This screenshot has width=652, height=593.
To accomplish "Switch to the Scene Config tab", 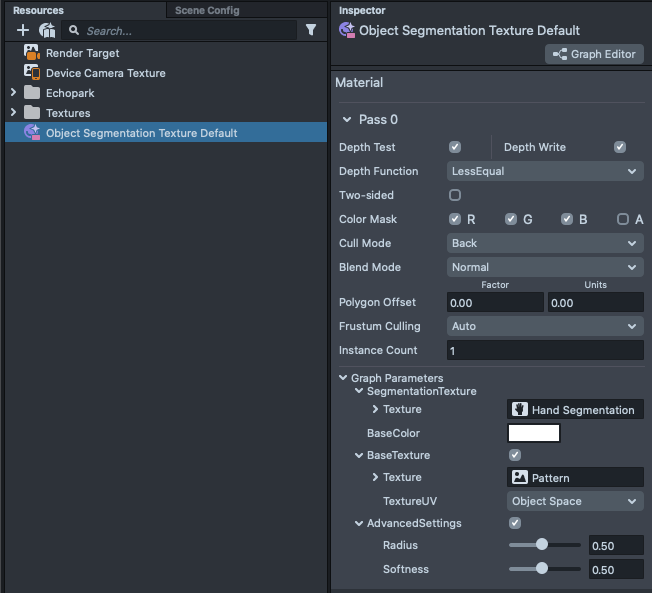I will [207, 10].
